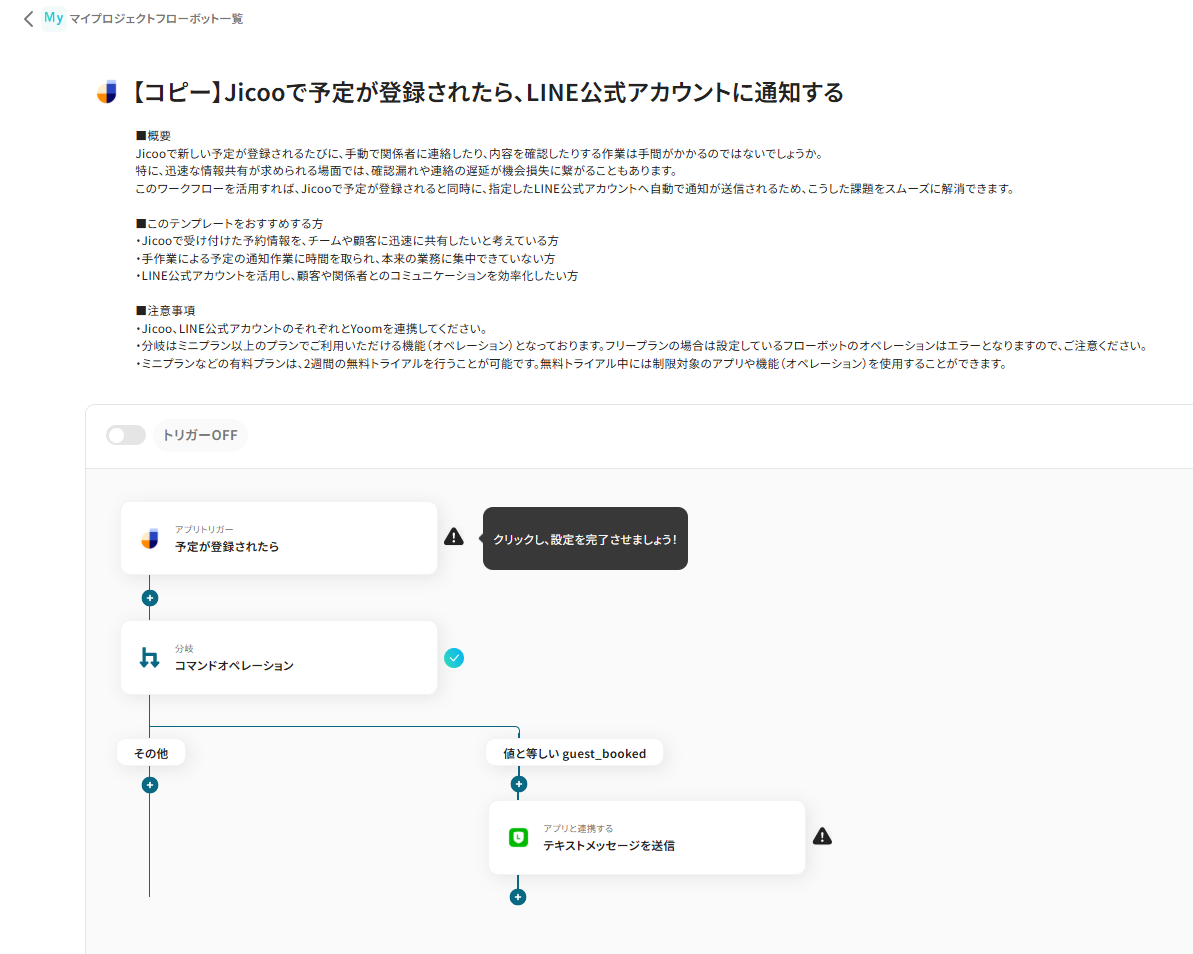Open the テキストメッセージを送信 action card
Screen dimensions: 1193x954
tap(647, 838)
